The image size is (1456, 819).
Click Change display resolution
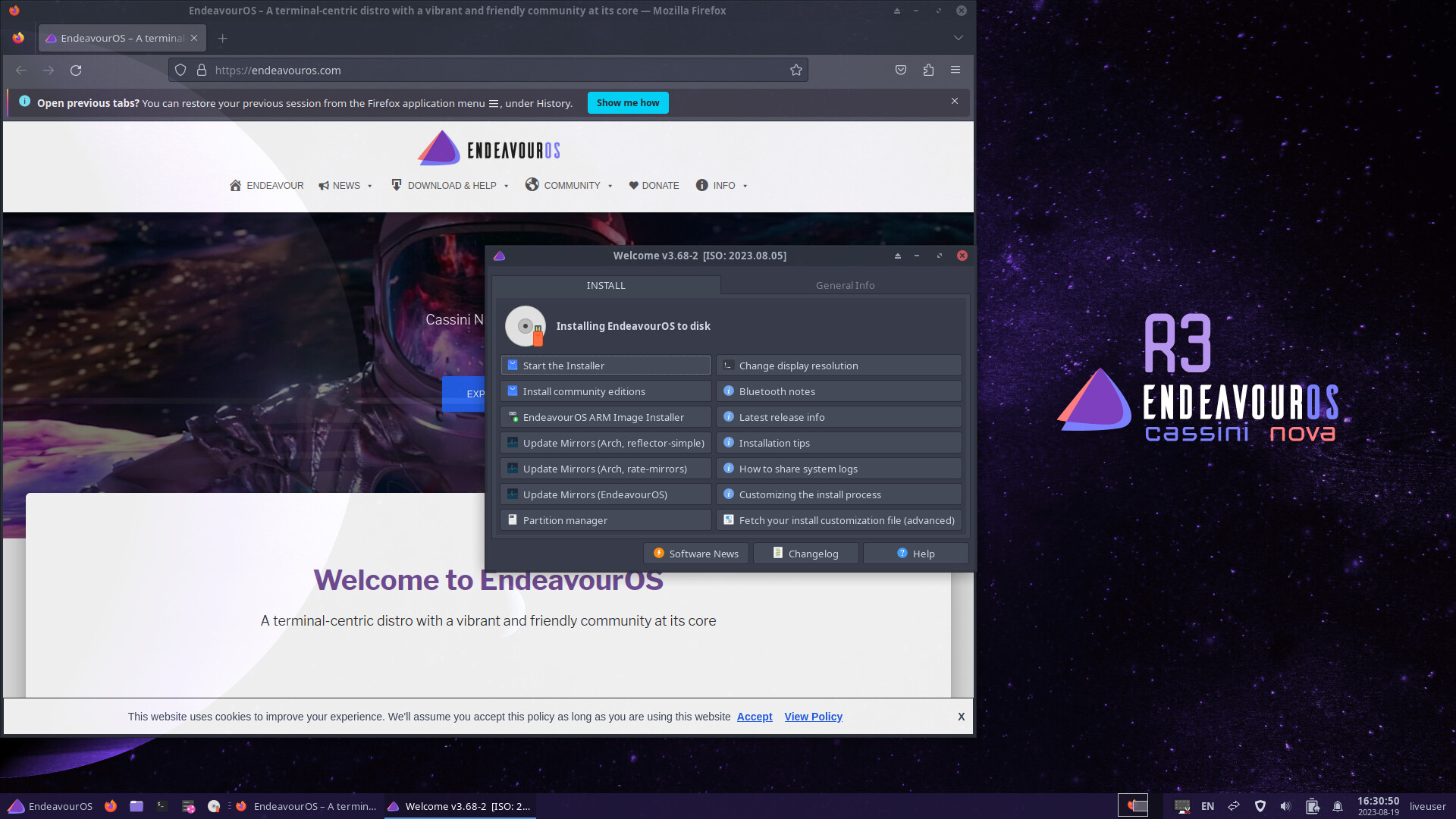[839, 366]
